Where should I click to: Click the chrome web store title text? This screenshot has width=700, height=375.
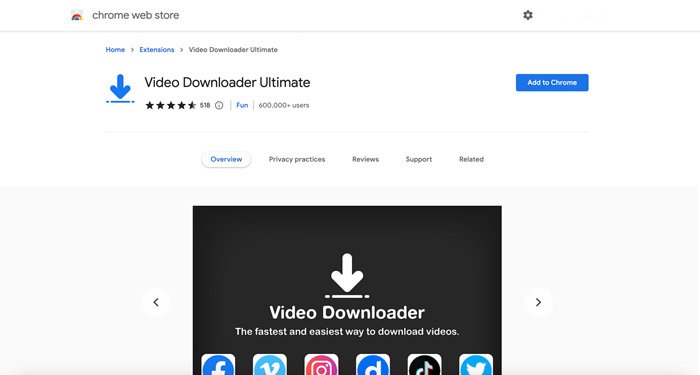pos(136,15)
